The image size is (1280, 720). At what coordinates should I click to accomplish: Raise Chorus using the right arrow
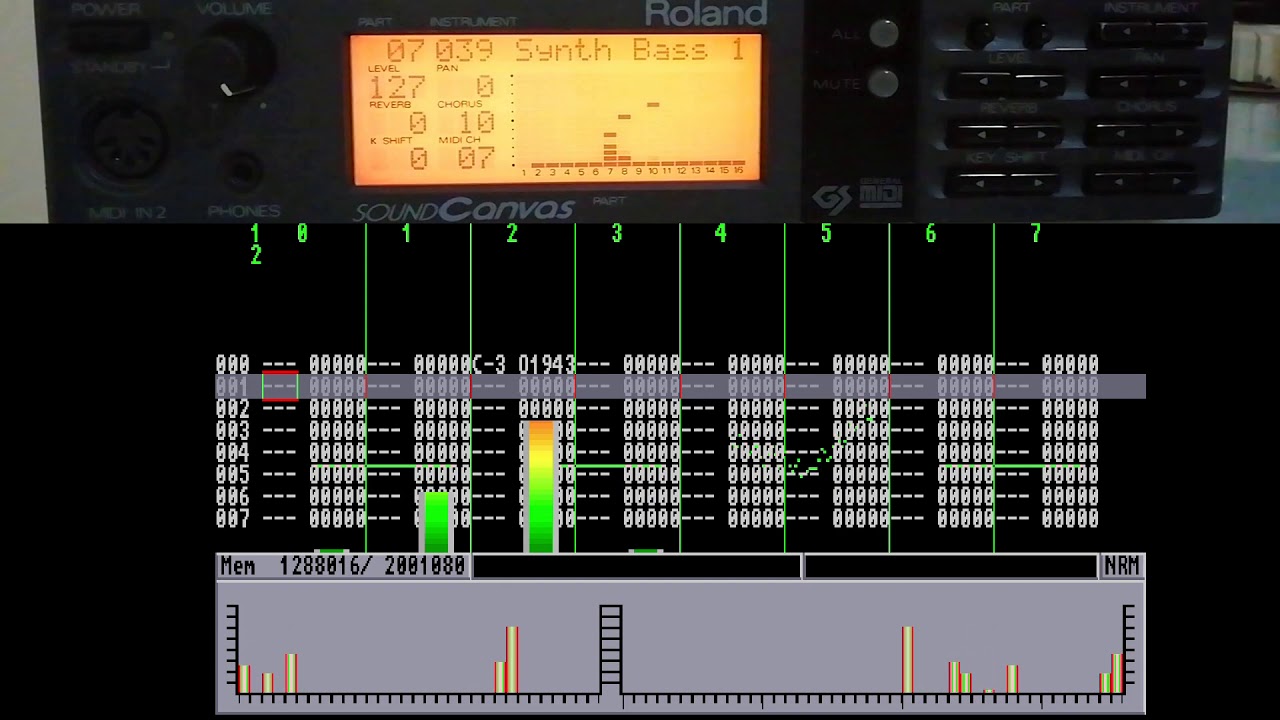[x=1176, y=133]
